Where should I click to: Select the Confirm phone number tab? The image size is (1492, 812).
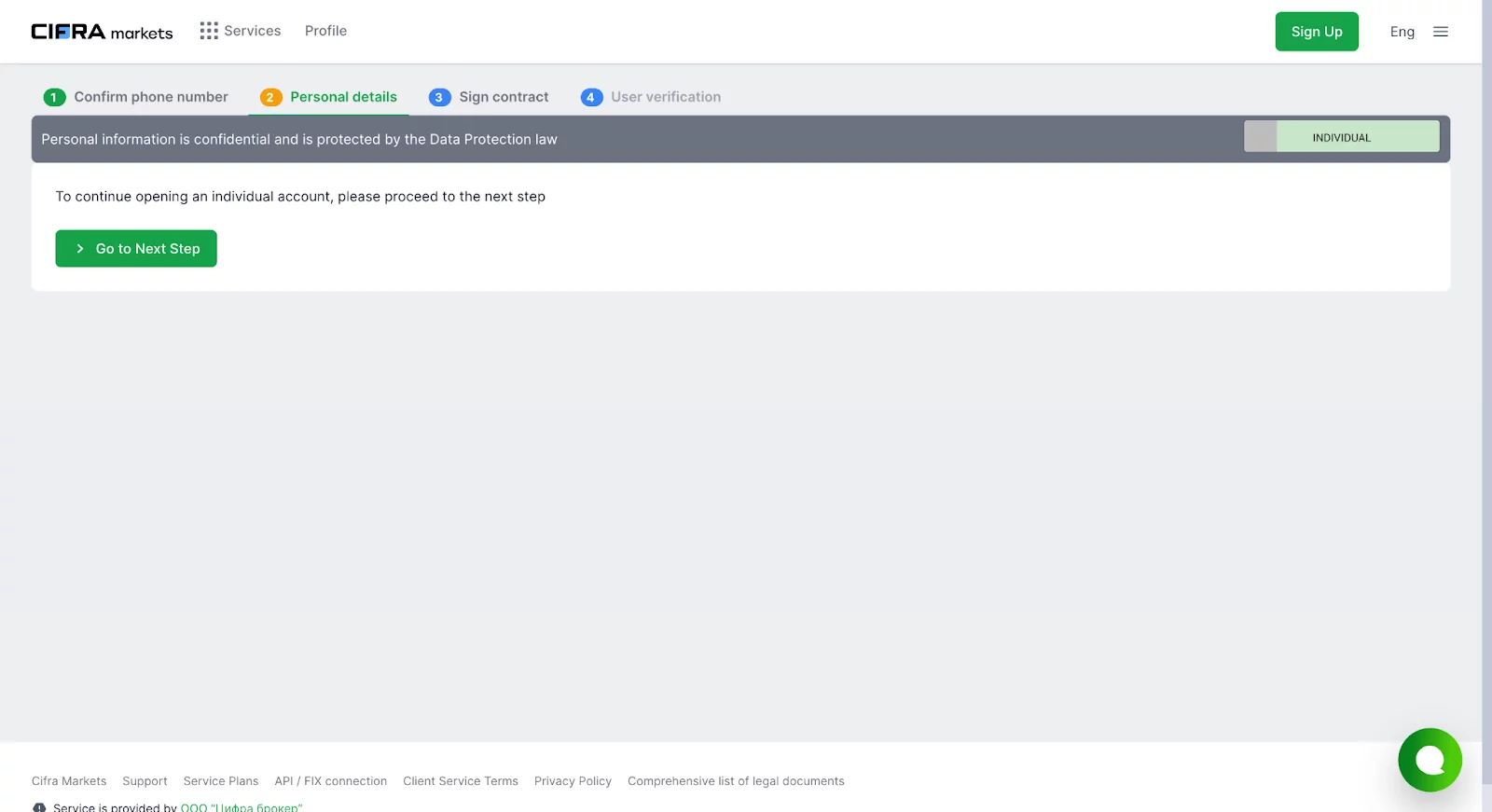pos(151,97)
